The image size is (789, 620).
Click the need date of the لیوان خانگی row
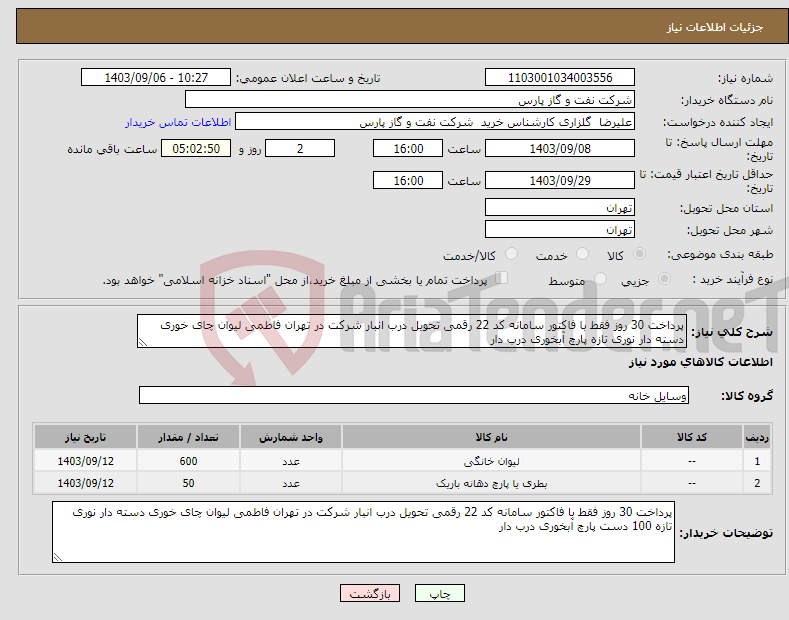click(86, 461)
